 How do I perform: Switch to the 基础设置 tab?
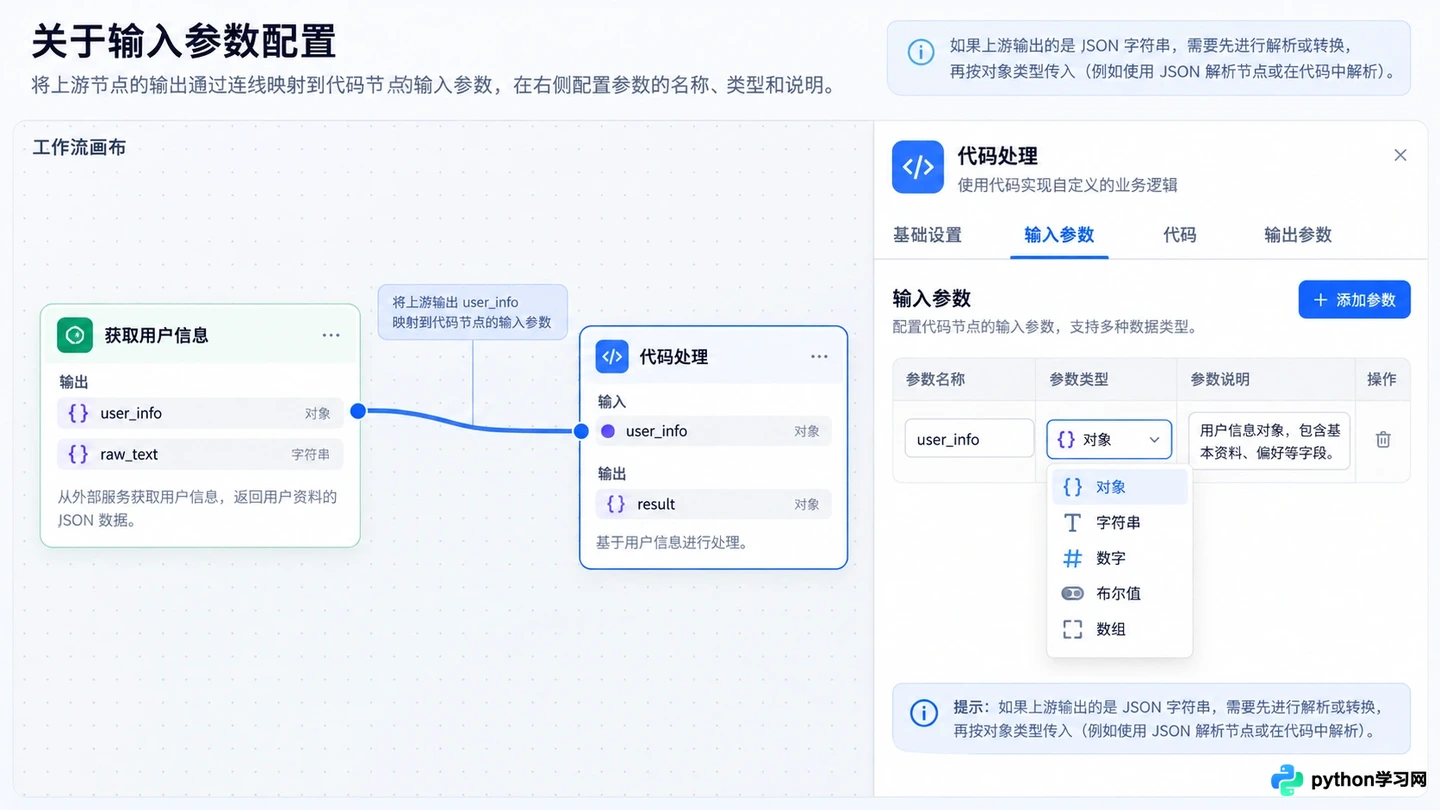tap(927, 235)
